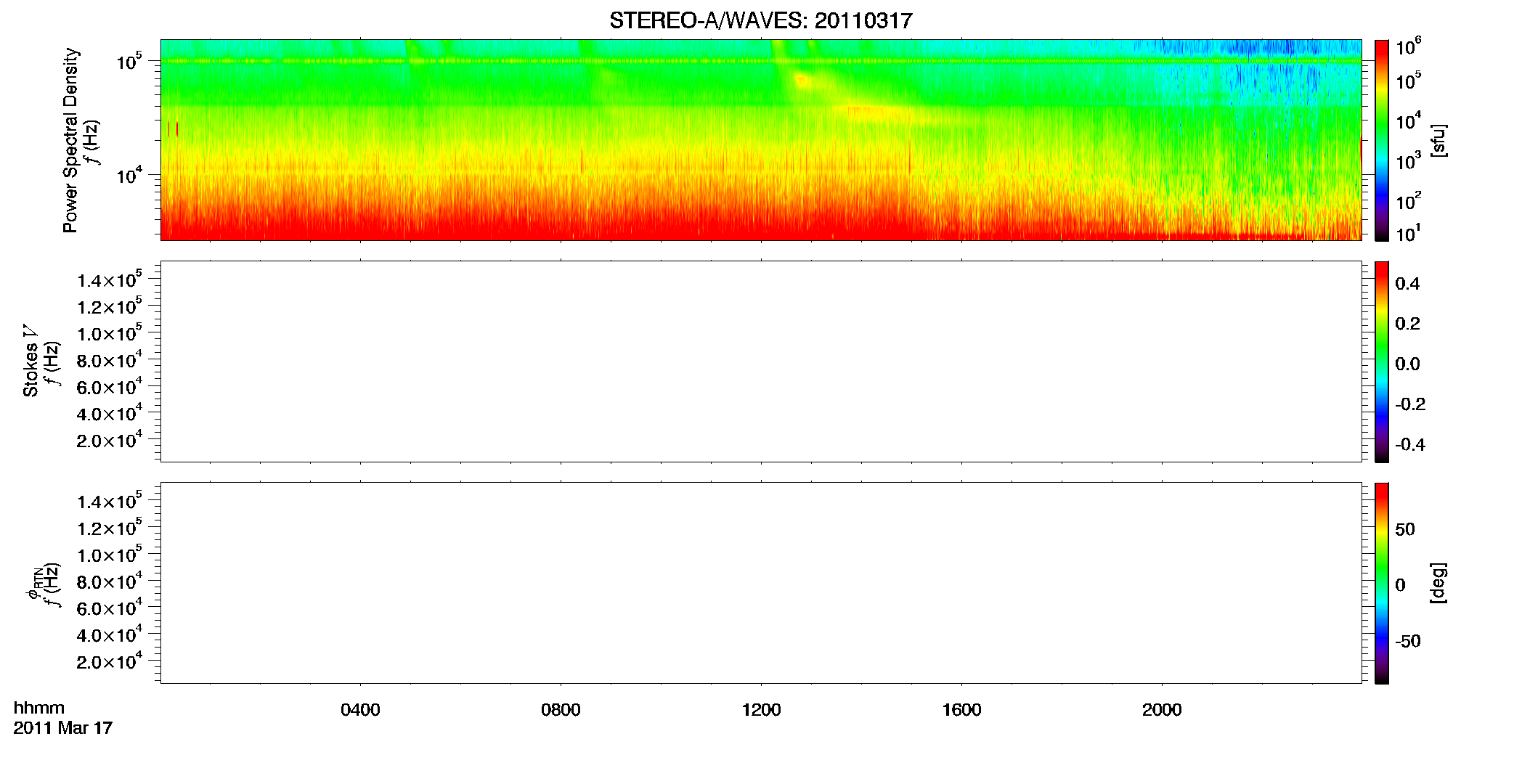This screenshot has width=1522, height=784.
Task: Click the 0.4 tick on the Stokes color bar
Action: click(x=1407, y=284)
